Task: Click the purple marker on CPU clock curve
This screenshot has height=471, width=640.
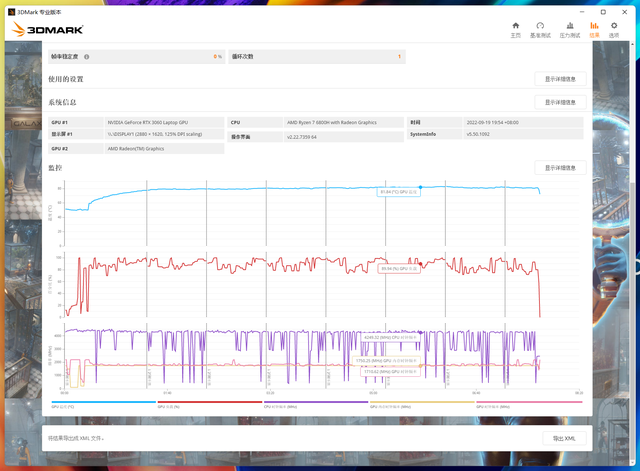Action: point(420,333)
